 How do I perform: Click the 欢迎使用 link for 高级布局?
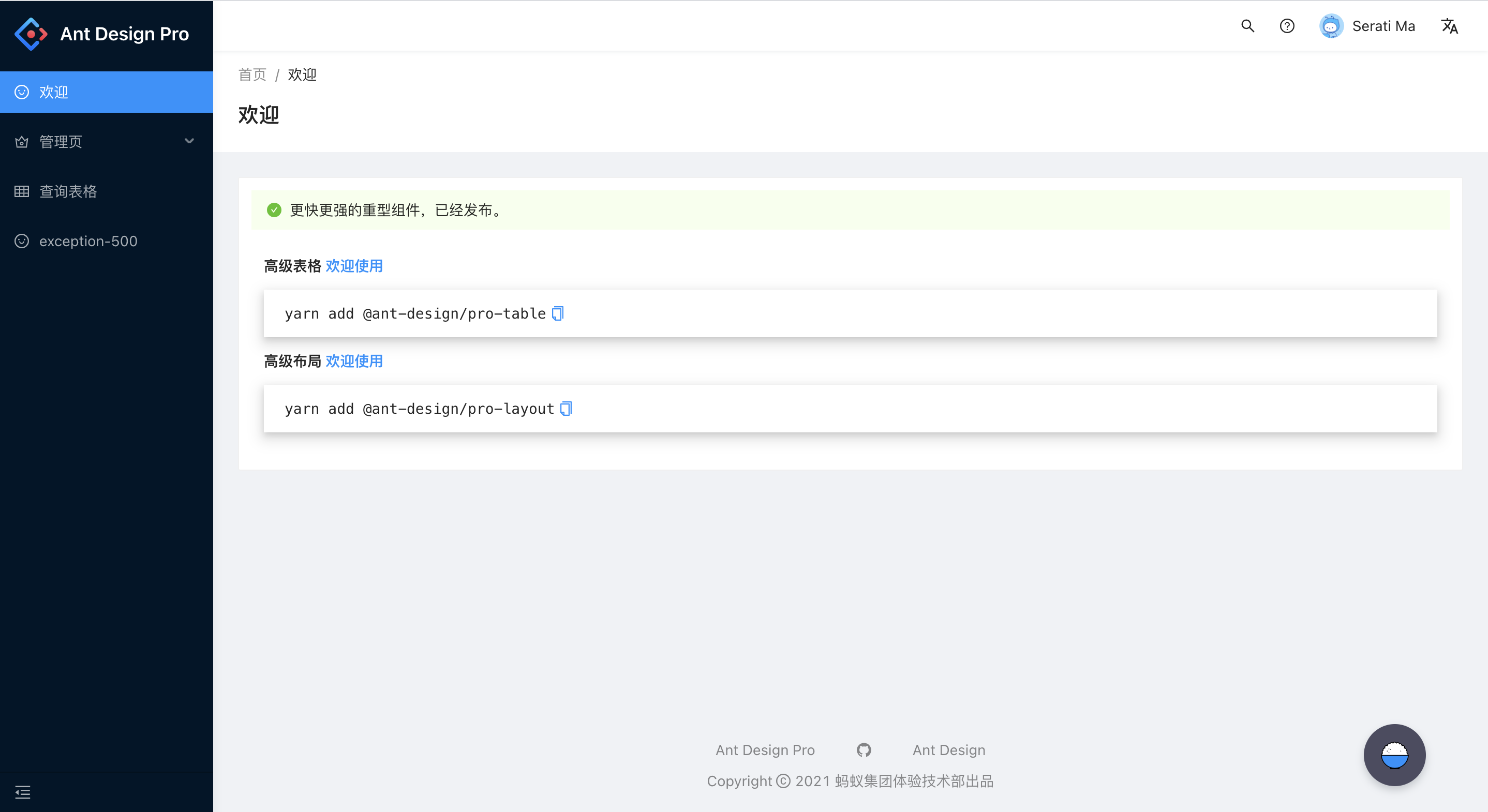tap(354, 361)
